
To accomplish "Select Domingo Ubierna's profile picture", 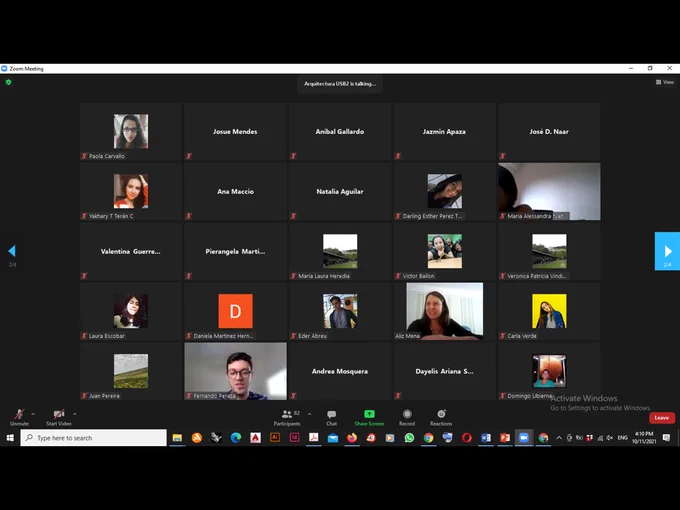I will (549, 371).
